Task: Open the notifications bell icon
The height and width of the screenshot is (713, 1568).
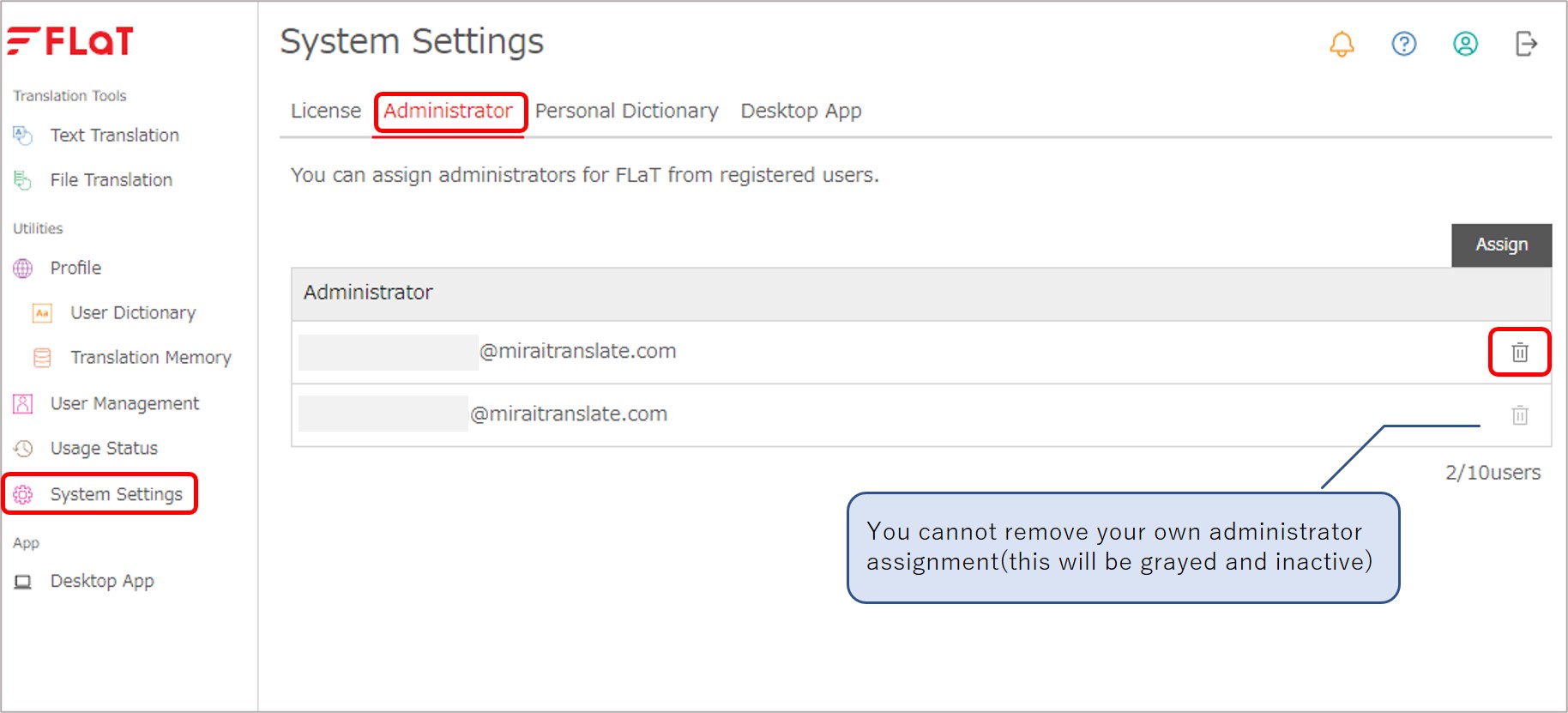Action: point(1342,44)
